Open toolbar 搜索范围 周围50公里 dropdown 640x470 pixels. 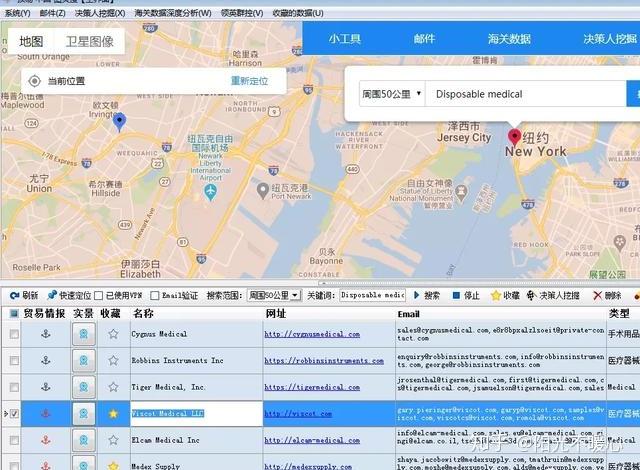274,295
